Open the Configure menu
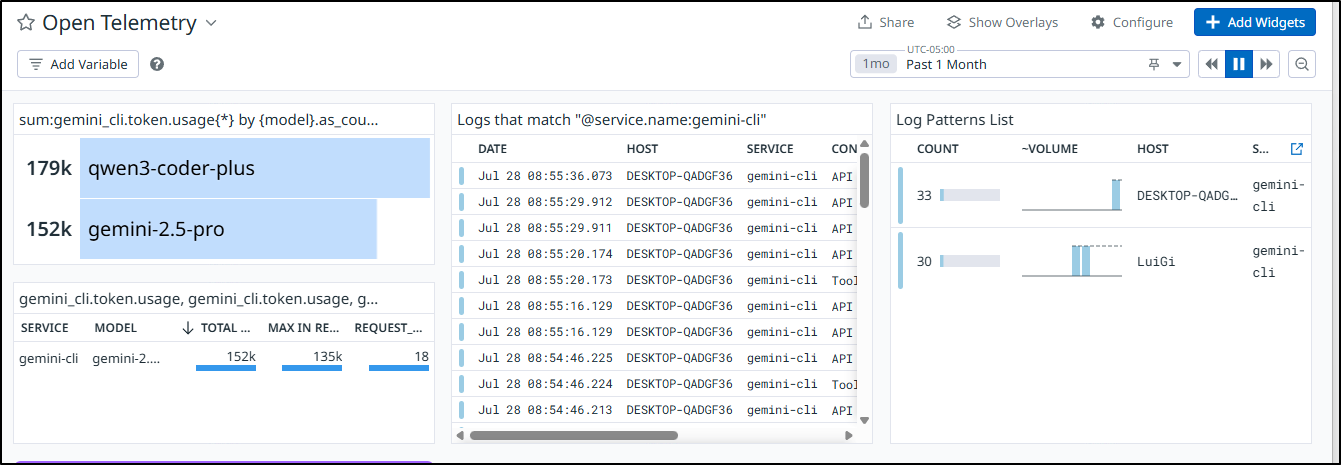This screenshot has height=465, width=1341. click(1132, 22)
